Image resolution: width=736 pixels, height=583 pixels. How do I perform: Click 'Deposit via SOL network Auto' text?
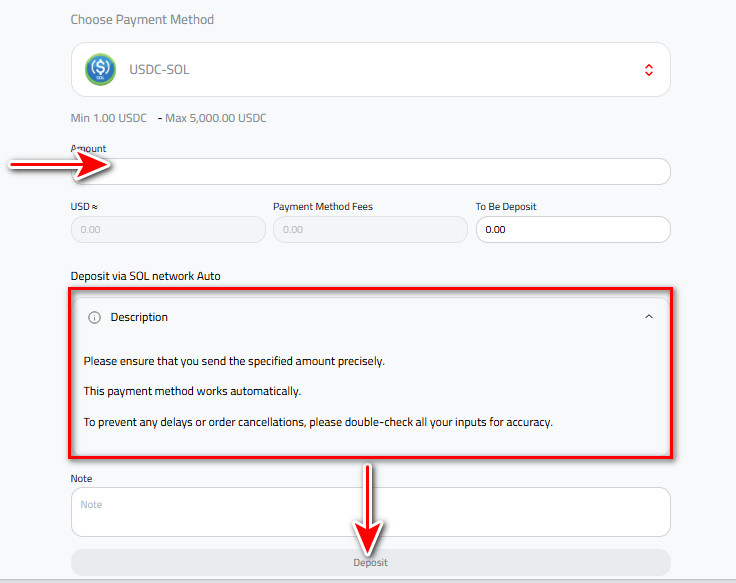pyautogui.click(x=146, y=276)
